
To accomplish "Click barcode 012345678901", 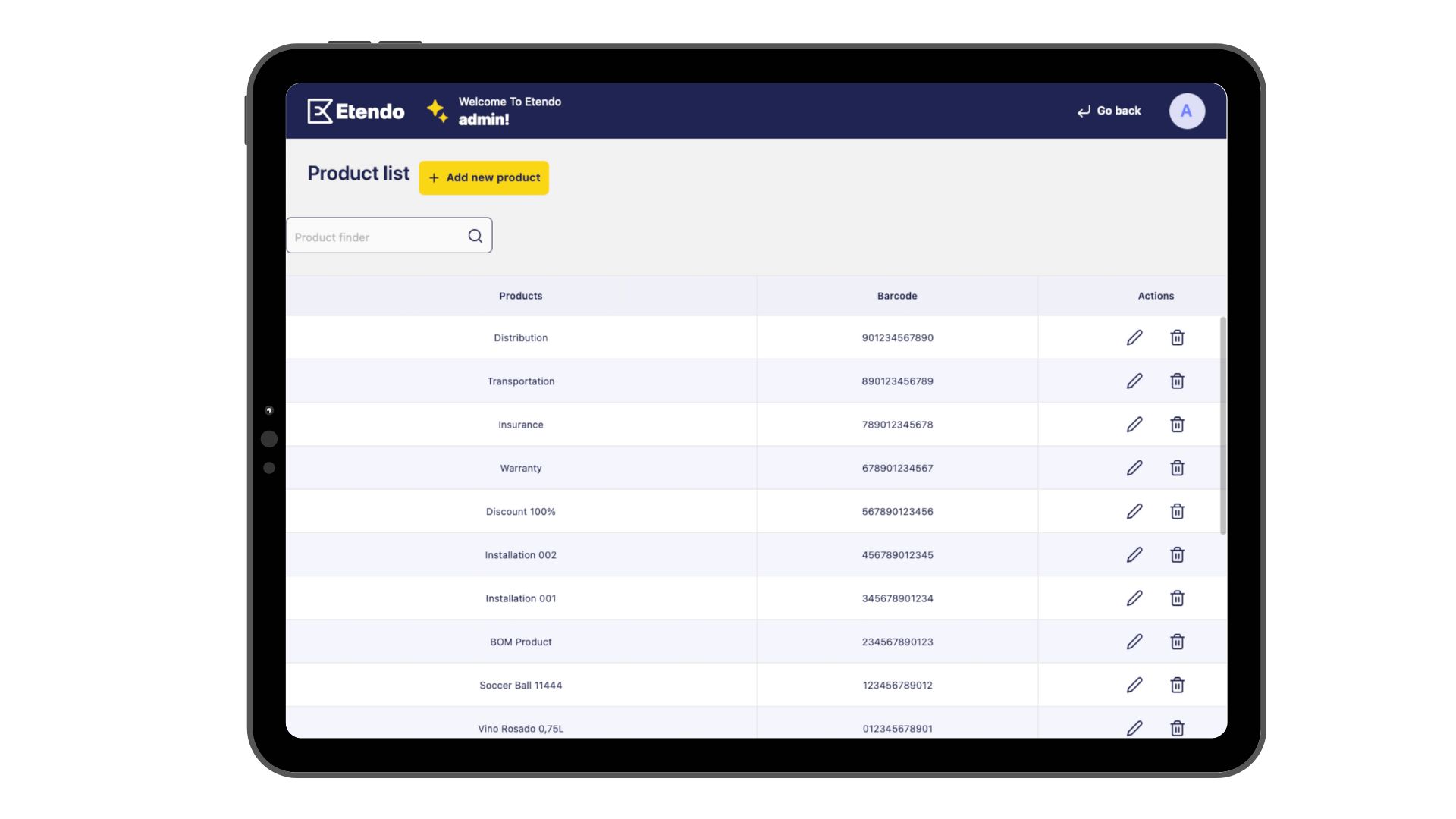I will (x=897, y=728).
